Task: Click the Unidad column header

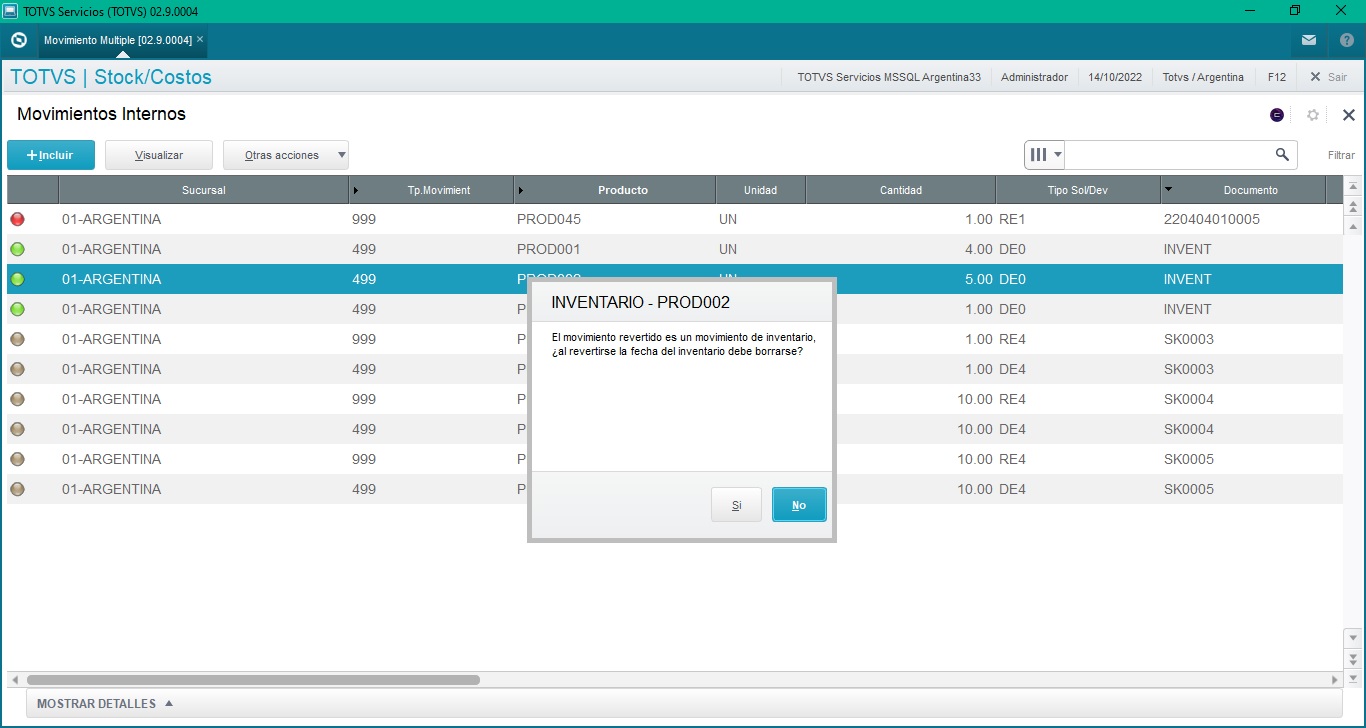Action: tap(760, 190)
